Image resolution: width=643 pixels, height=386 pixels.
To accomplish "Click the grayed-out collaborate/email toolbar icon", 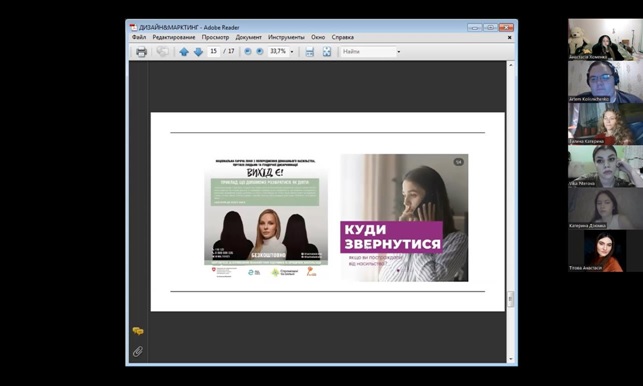I will 162,52.
